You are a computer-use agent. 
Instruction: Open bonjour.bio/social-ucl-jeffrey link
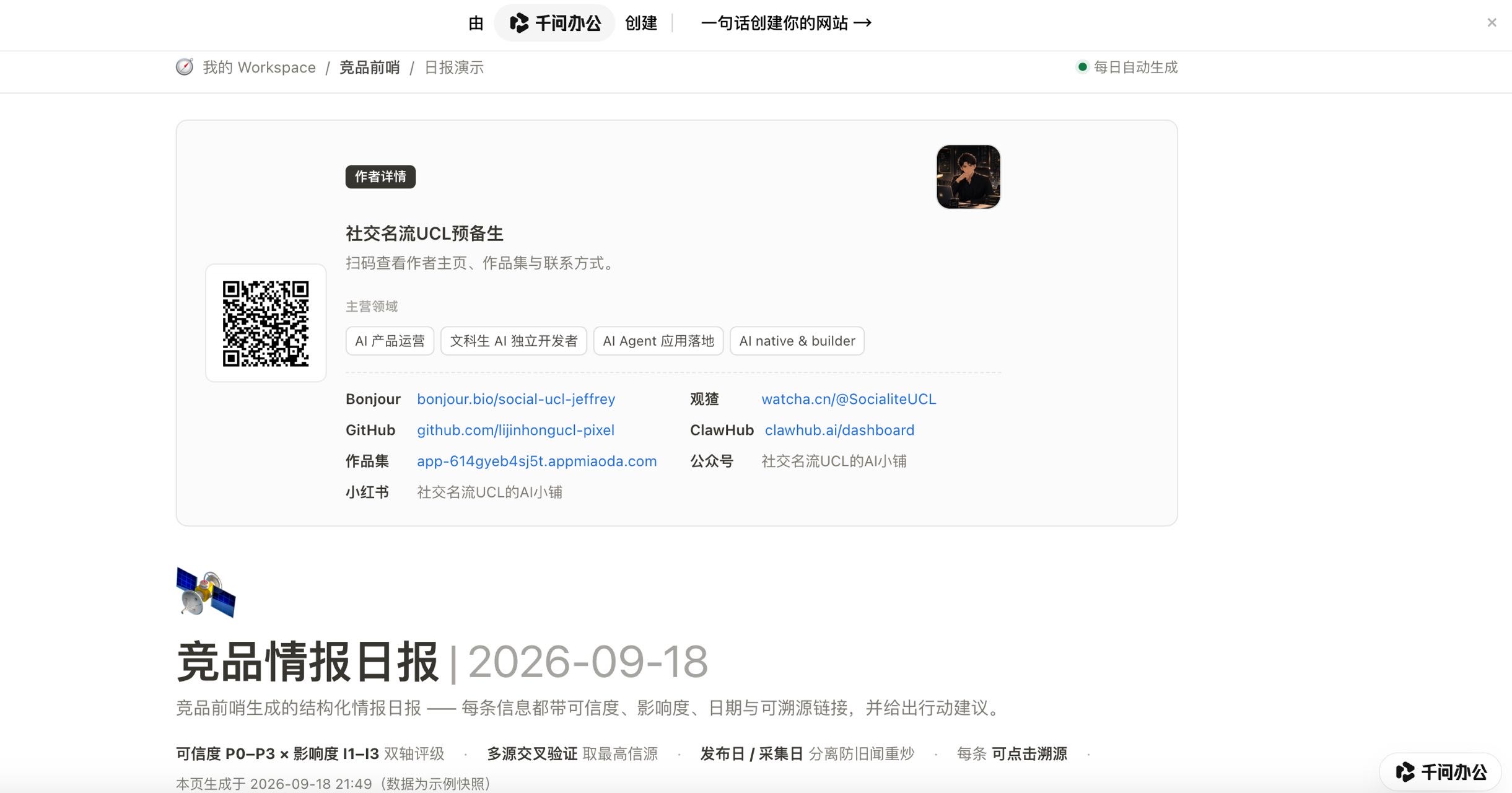pos(516,399)
